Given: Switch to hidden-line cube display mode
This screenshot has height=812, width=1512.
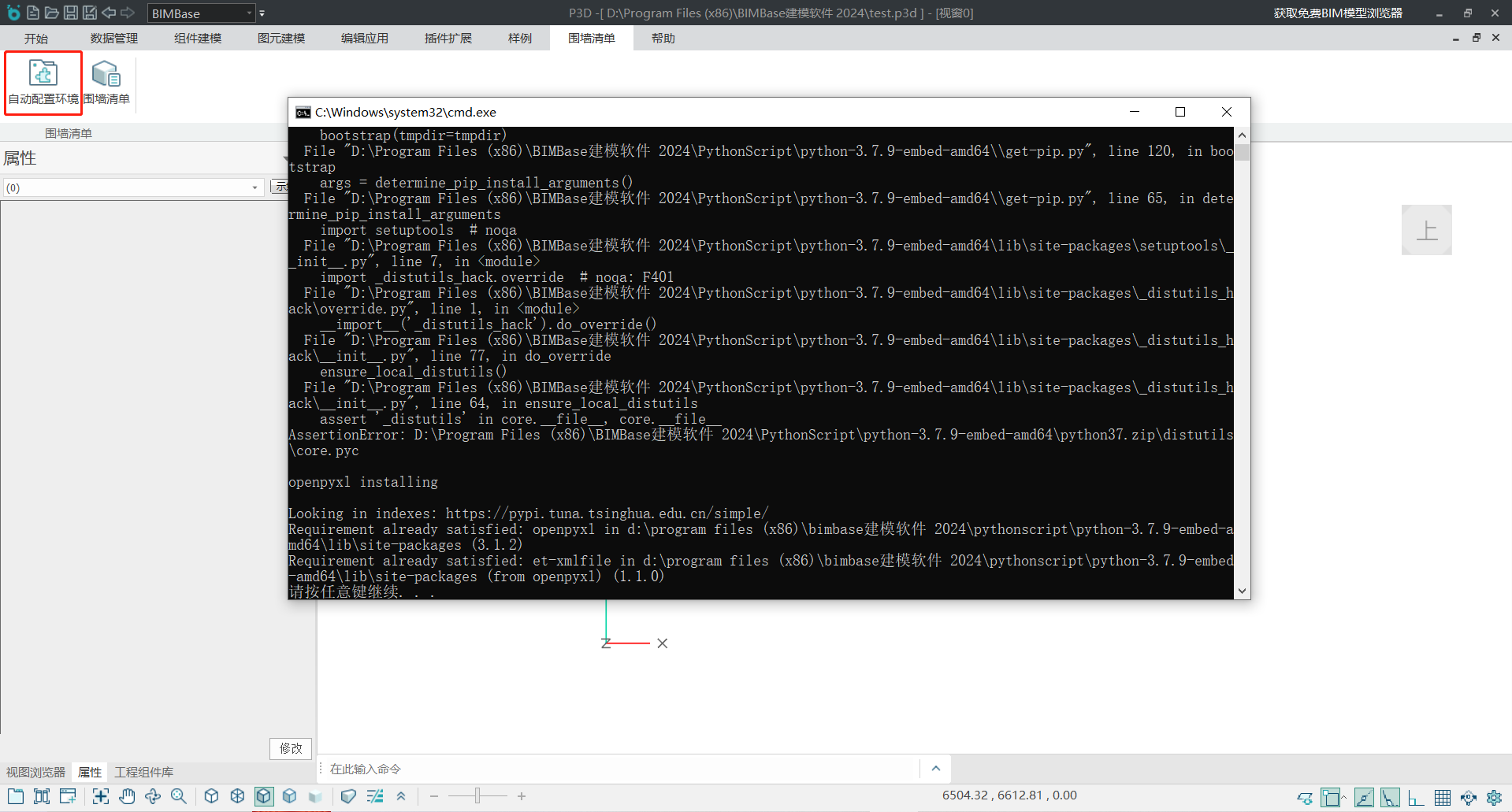Looking at the screenshot, I should (x=211, y=796).
